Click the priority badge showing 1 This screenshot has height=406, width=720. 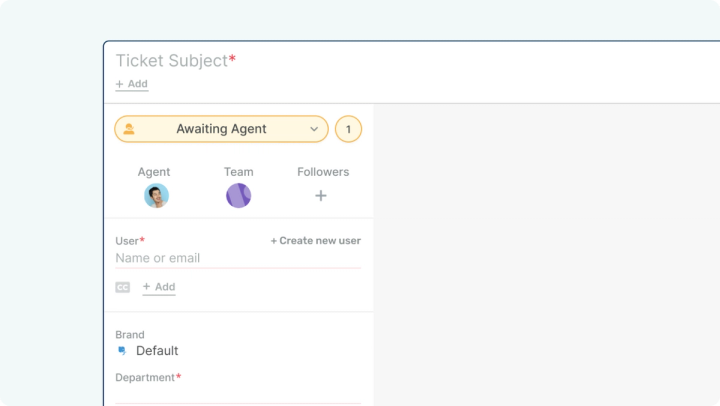348,129
